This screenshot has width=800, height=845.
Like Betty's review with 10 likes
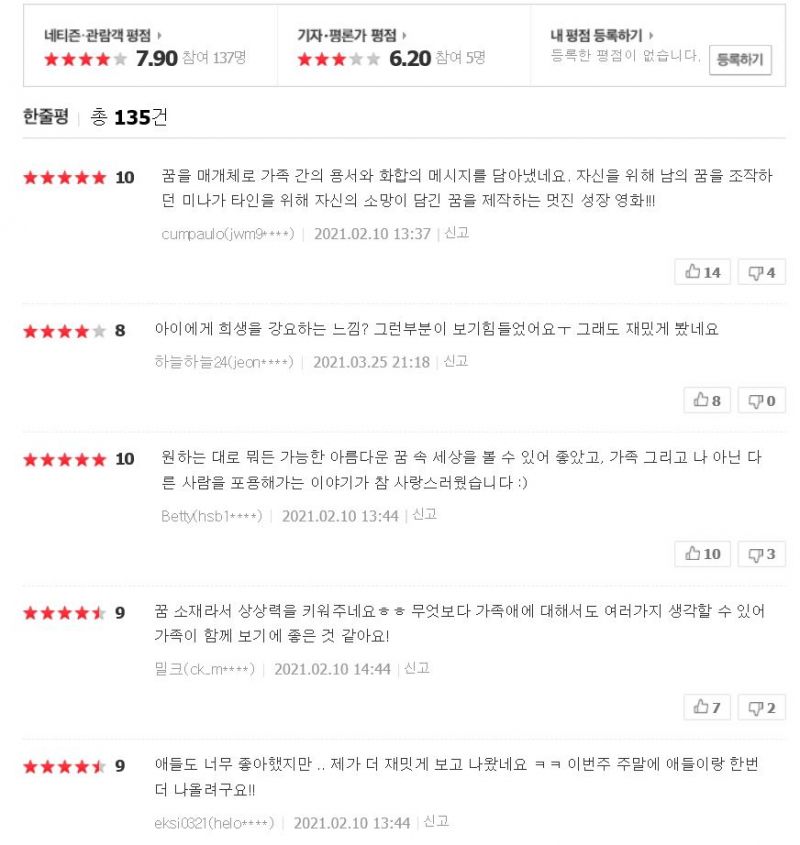703,553
